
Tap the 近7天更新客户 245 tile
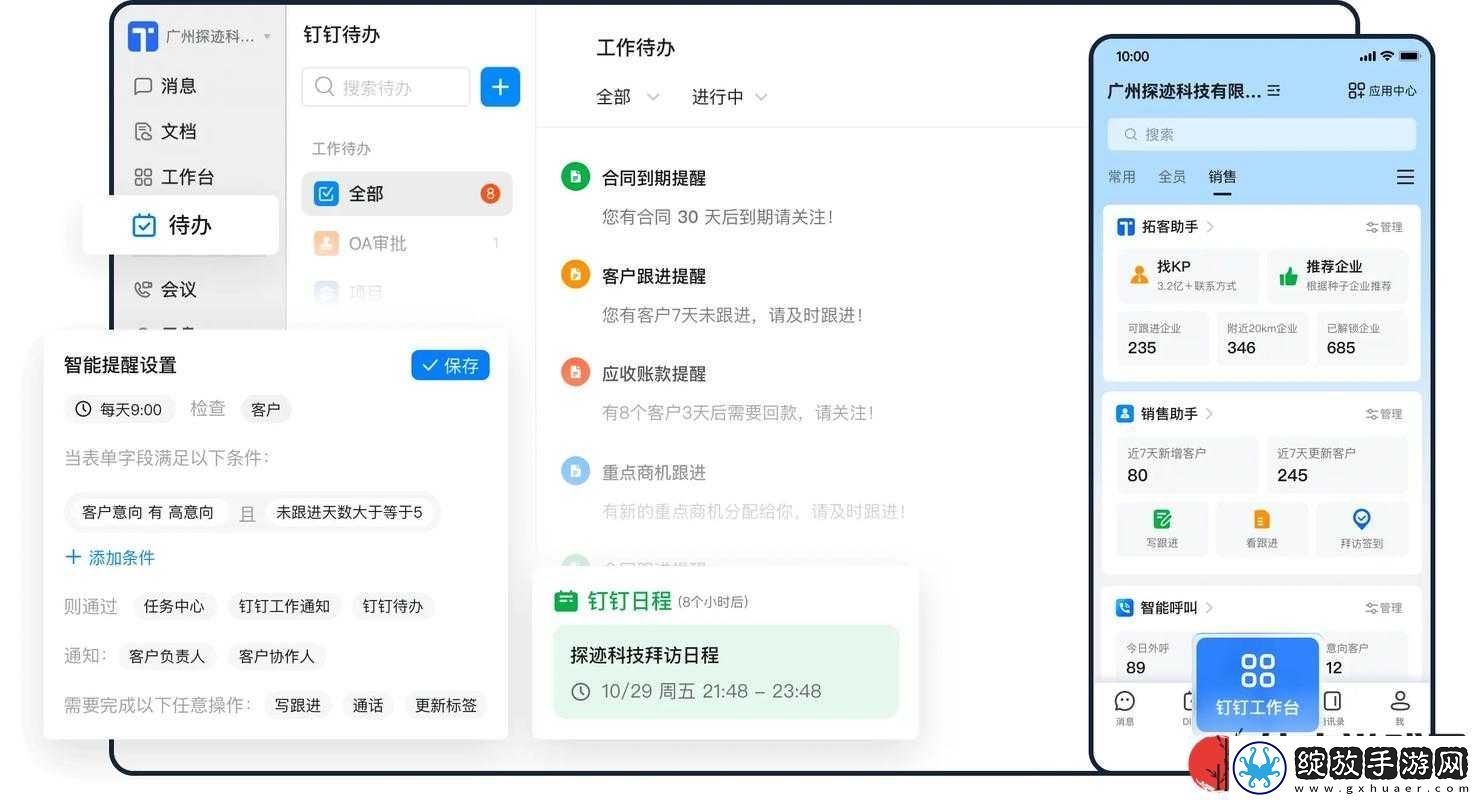1337,465
